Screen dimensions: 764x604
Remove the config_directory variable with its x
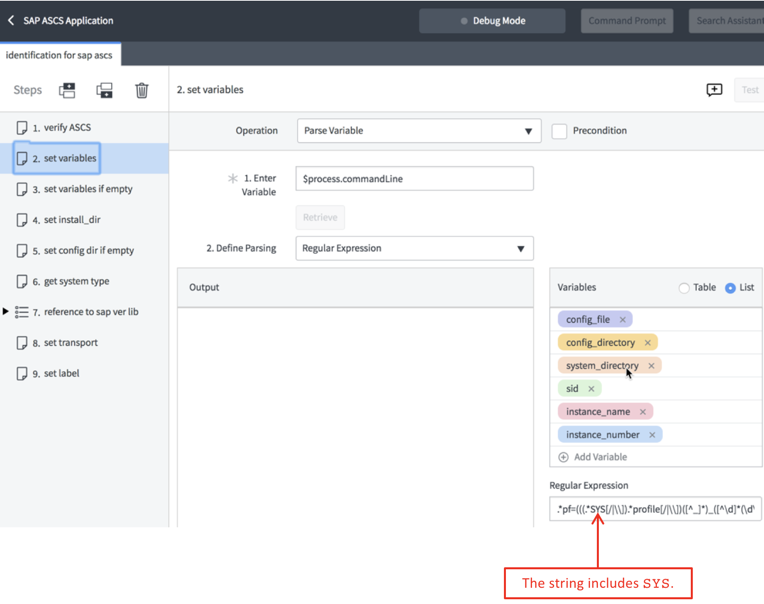pyautogui.click(x=648, y=342)
